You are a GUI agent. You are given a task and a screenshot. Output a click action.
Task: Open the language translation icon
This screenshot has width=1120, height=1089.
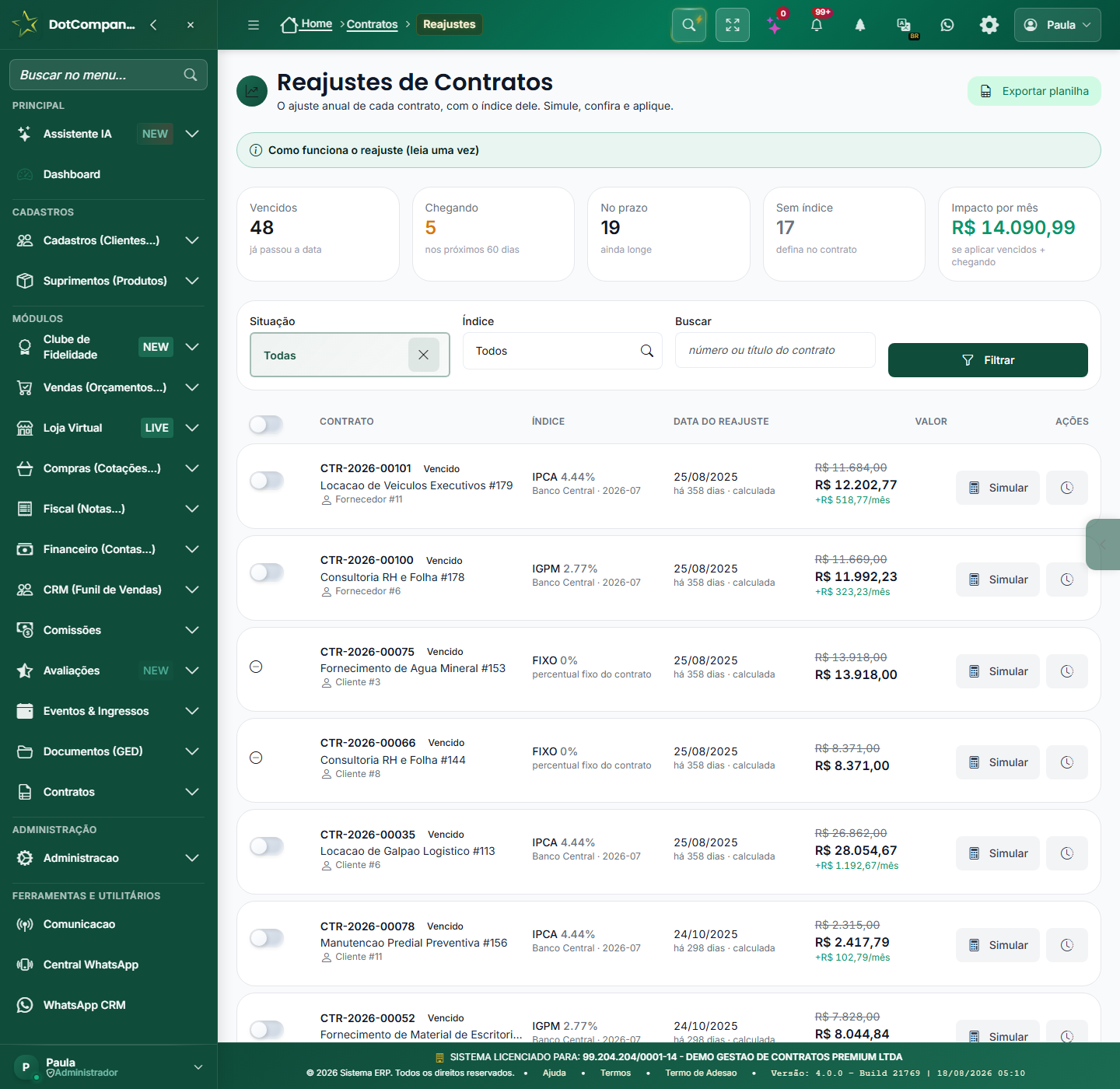coord(904,25)
